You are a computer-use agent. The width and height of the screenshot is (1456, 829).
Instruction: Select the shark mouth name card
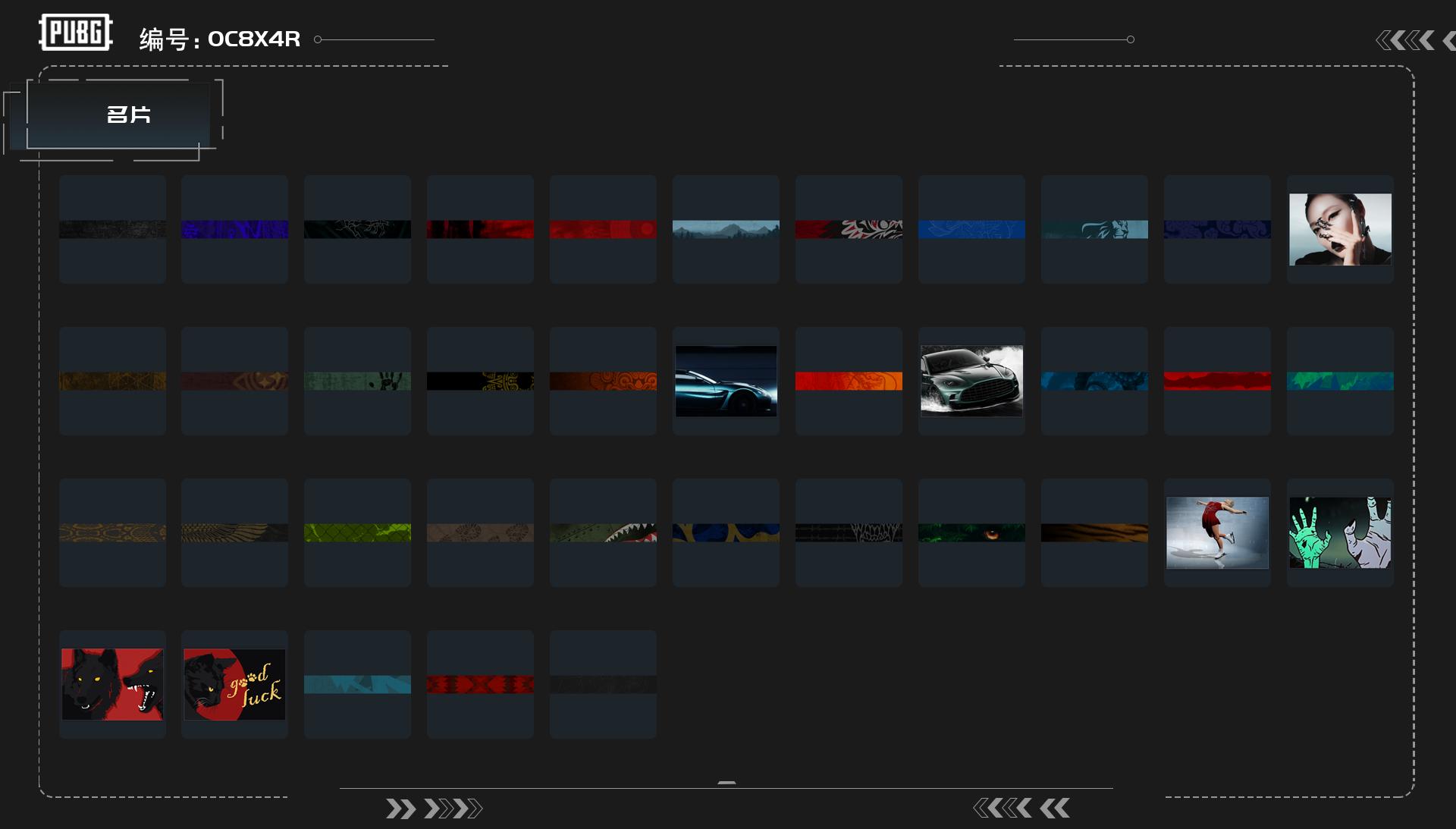click(x=603, y=532)
